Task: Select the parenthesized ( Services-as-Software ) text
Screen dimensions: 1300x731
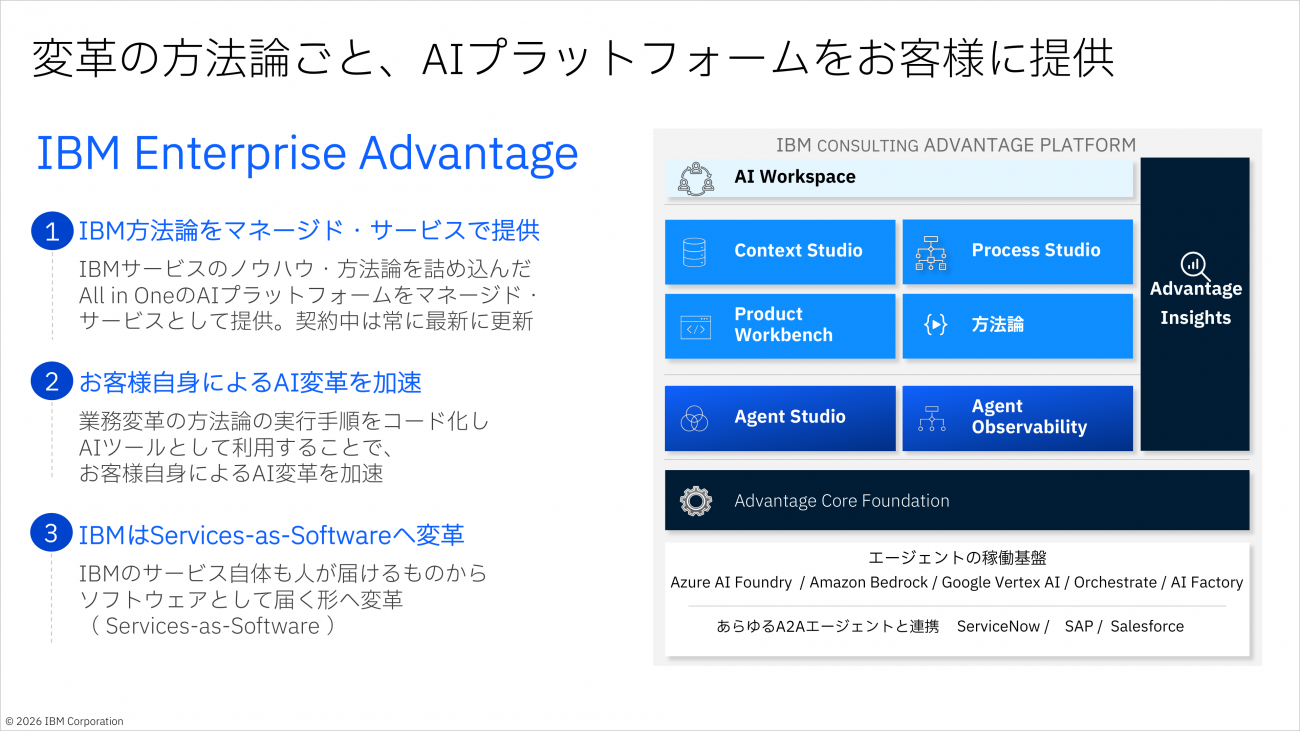Action: pyautogui.click(x=213, y=626)
